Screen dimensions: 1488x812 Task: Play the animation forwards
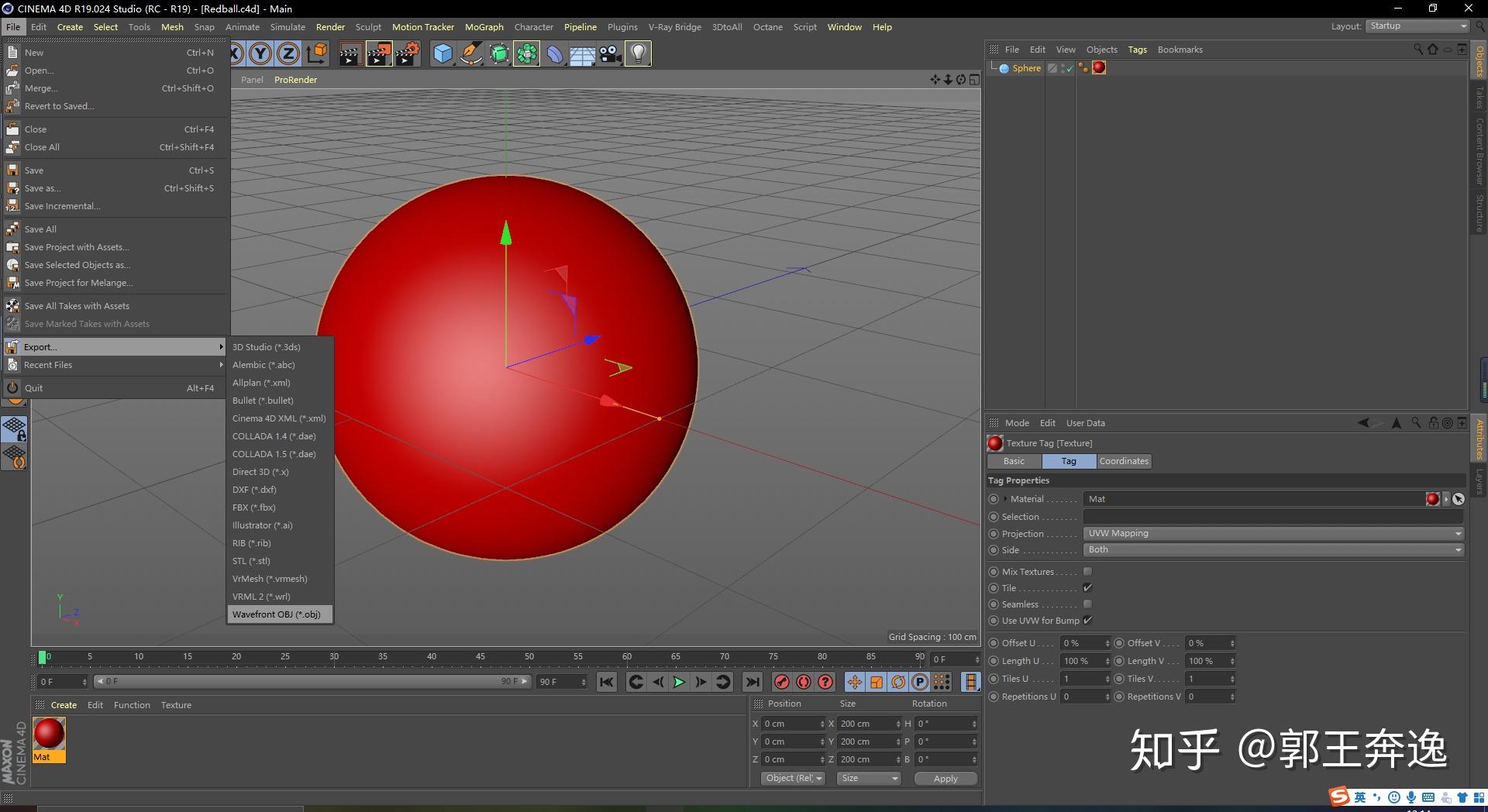[x=679, y=682]
